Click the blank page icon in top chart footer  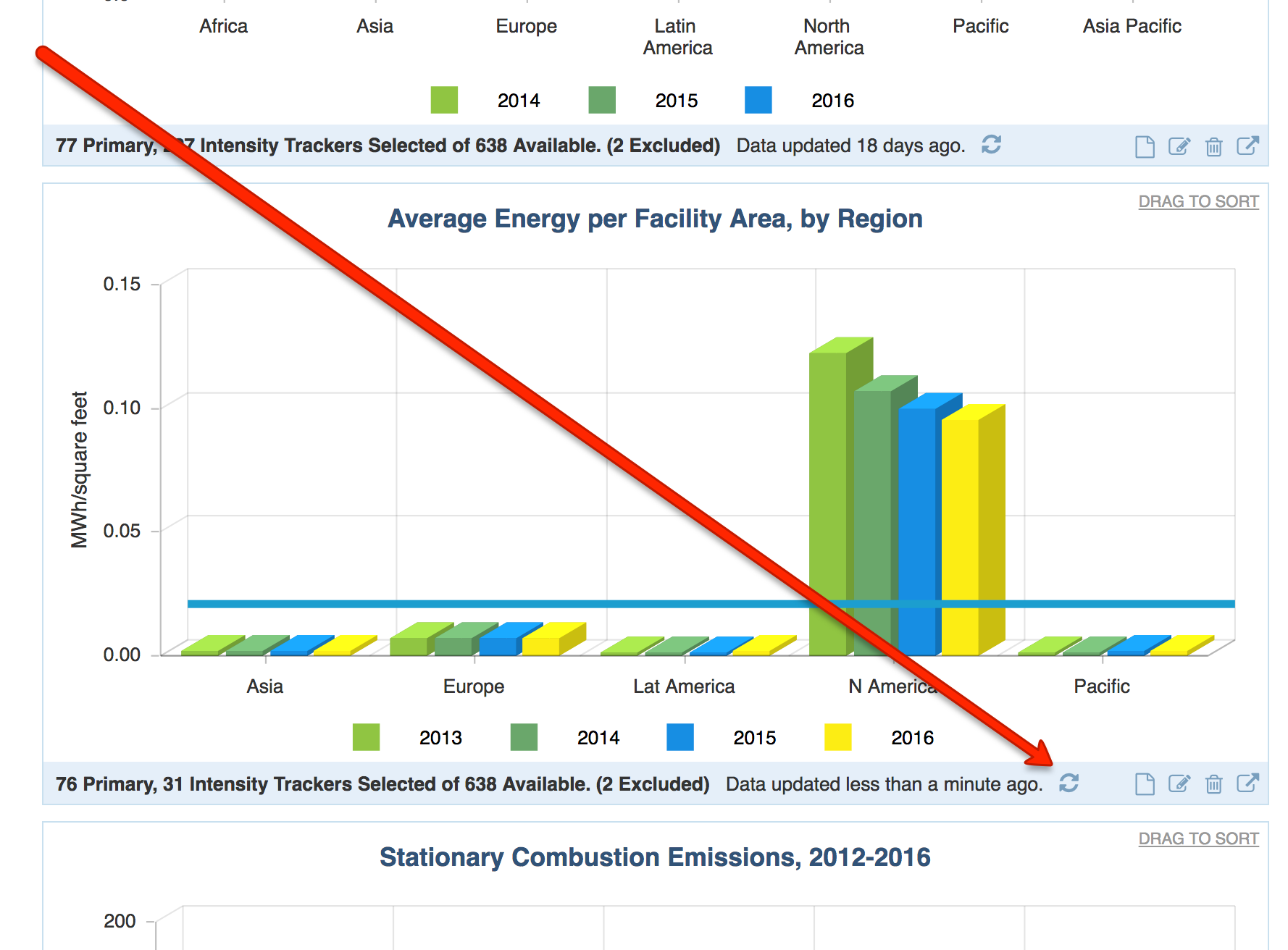tap(1145, 146)
